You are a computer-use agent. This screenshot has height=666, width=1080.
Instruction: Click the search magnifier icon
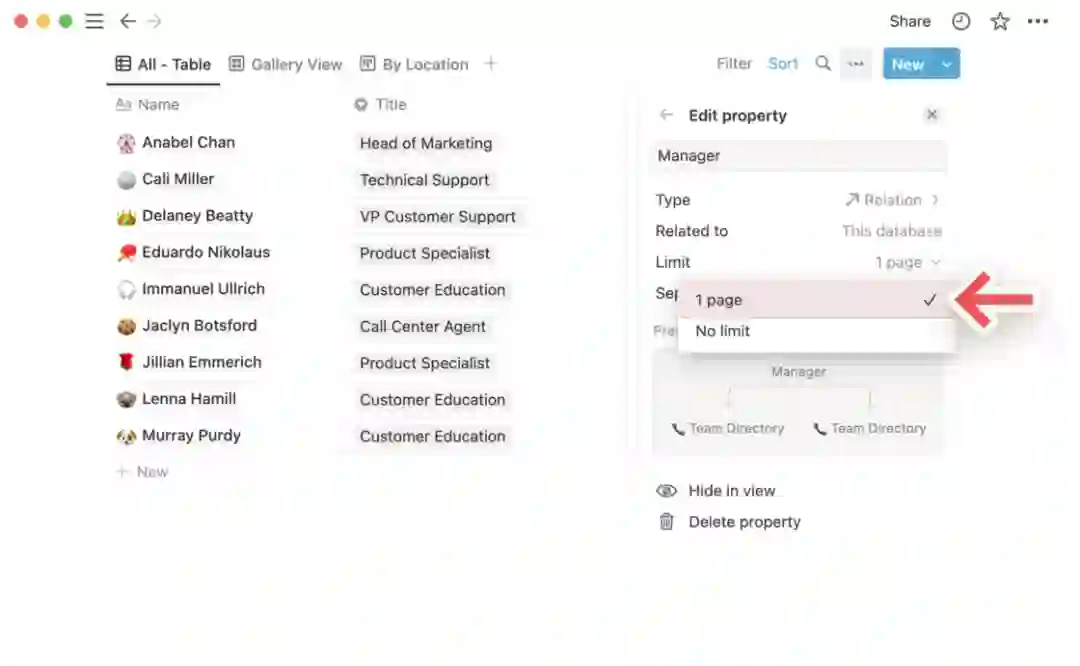[x=823, y=64]
